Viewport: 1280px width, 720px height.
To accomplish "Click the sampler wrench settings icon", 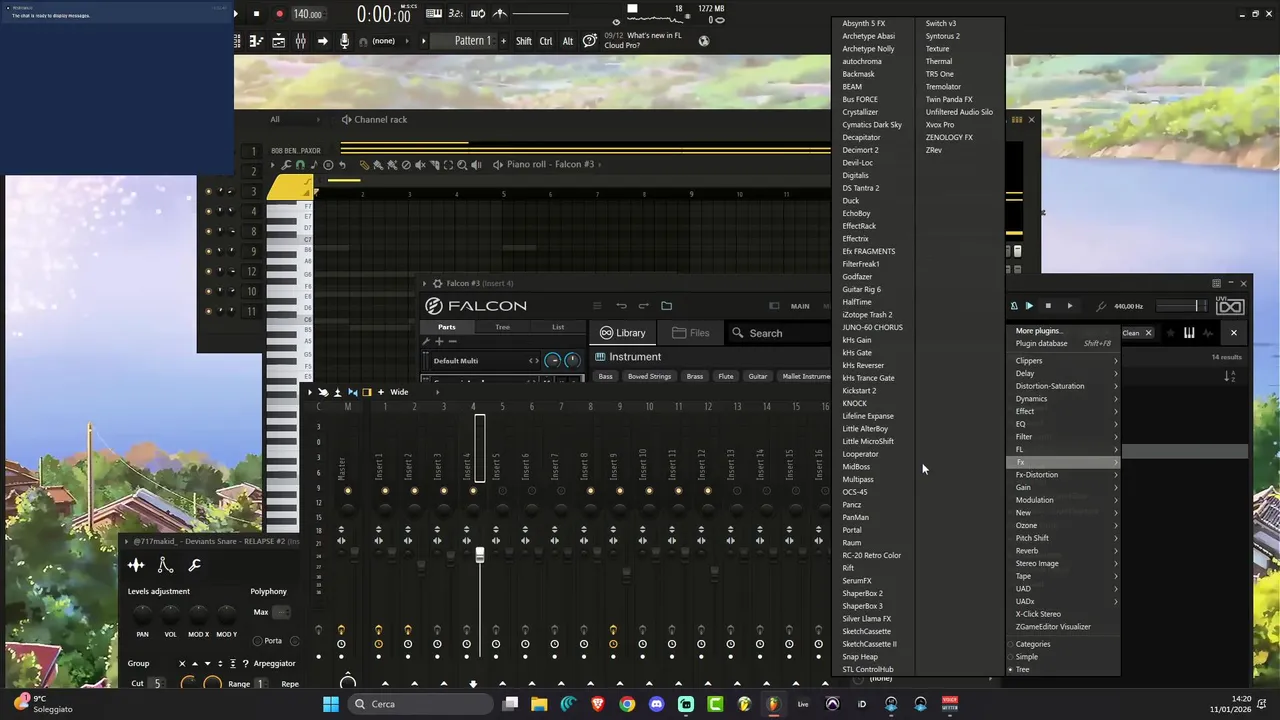I will pos(194,566).
